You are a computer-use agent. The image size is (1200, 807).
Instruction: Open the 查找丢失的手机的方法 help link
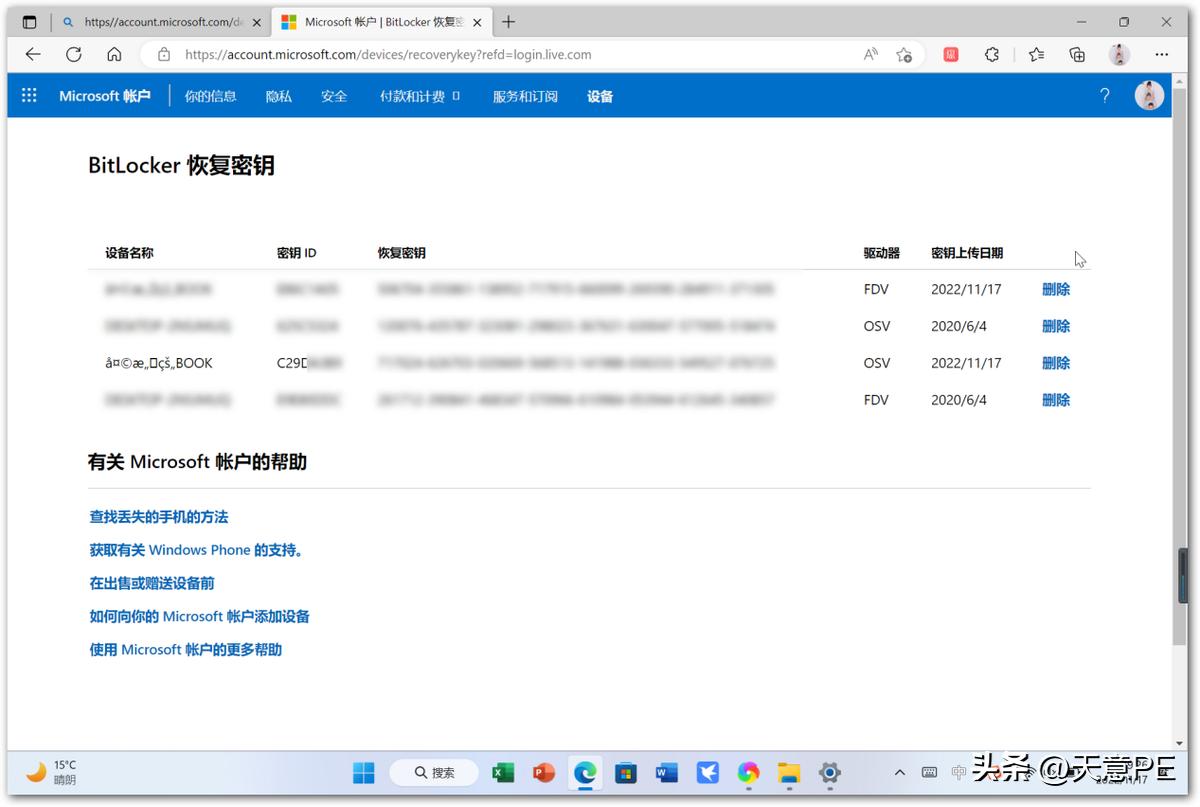(x=158, y=517)
